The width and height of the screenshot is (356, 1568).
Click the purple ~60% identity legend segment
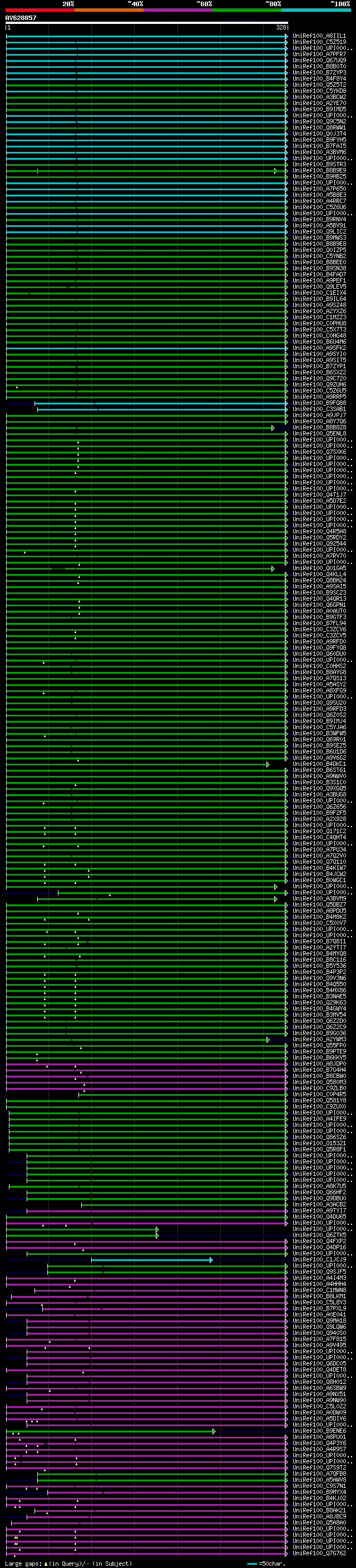(177, 10)
